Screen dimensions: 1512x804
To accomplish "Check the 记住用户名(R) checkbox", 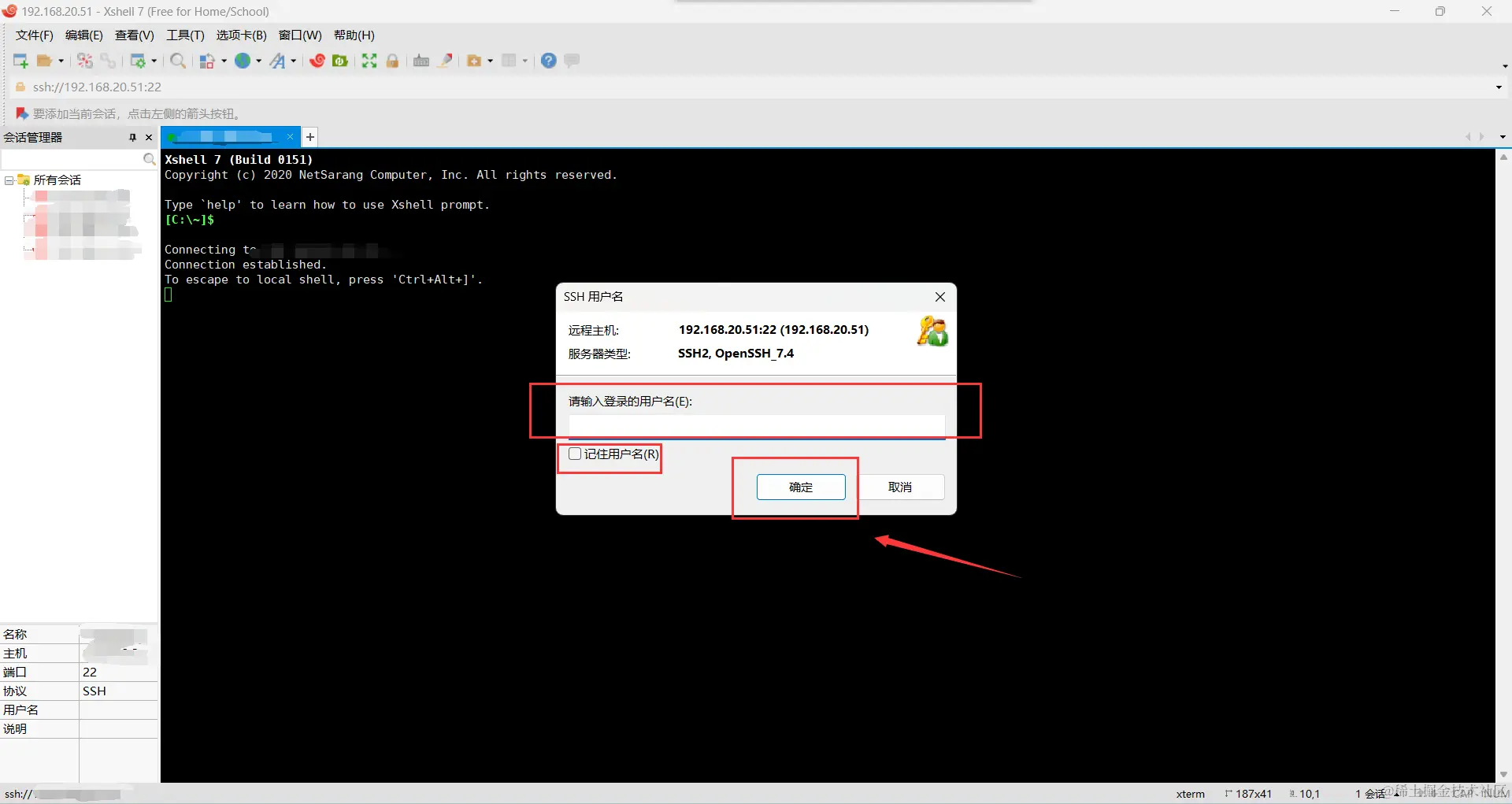I will (x=575, y=454).
